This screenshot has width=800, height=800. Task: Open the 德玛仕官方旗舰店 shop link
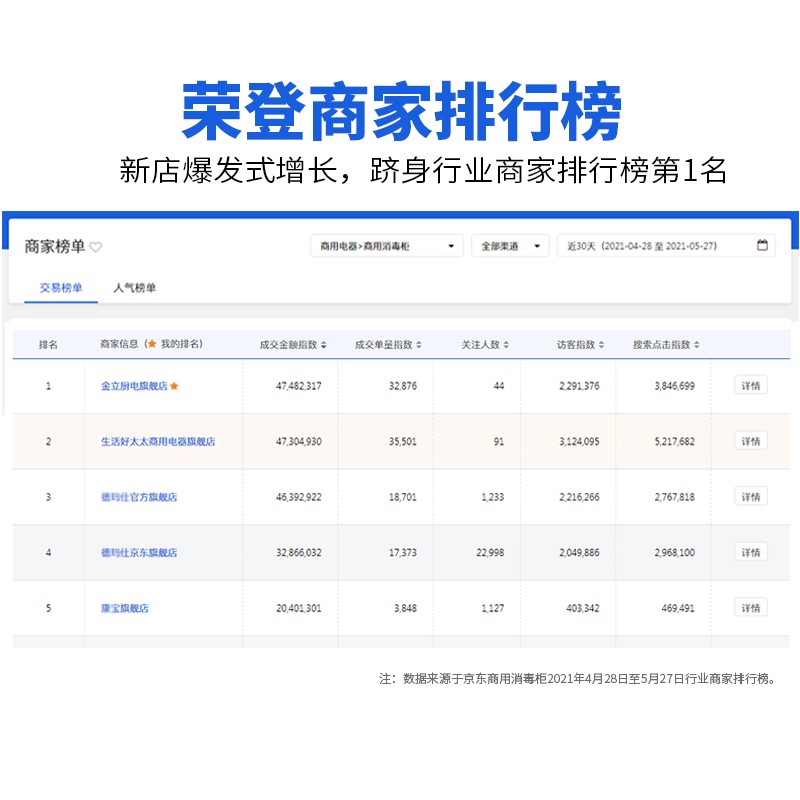coord(139,497)
